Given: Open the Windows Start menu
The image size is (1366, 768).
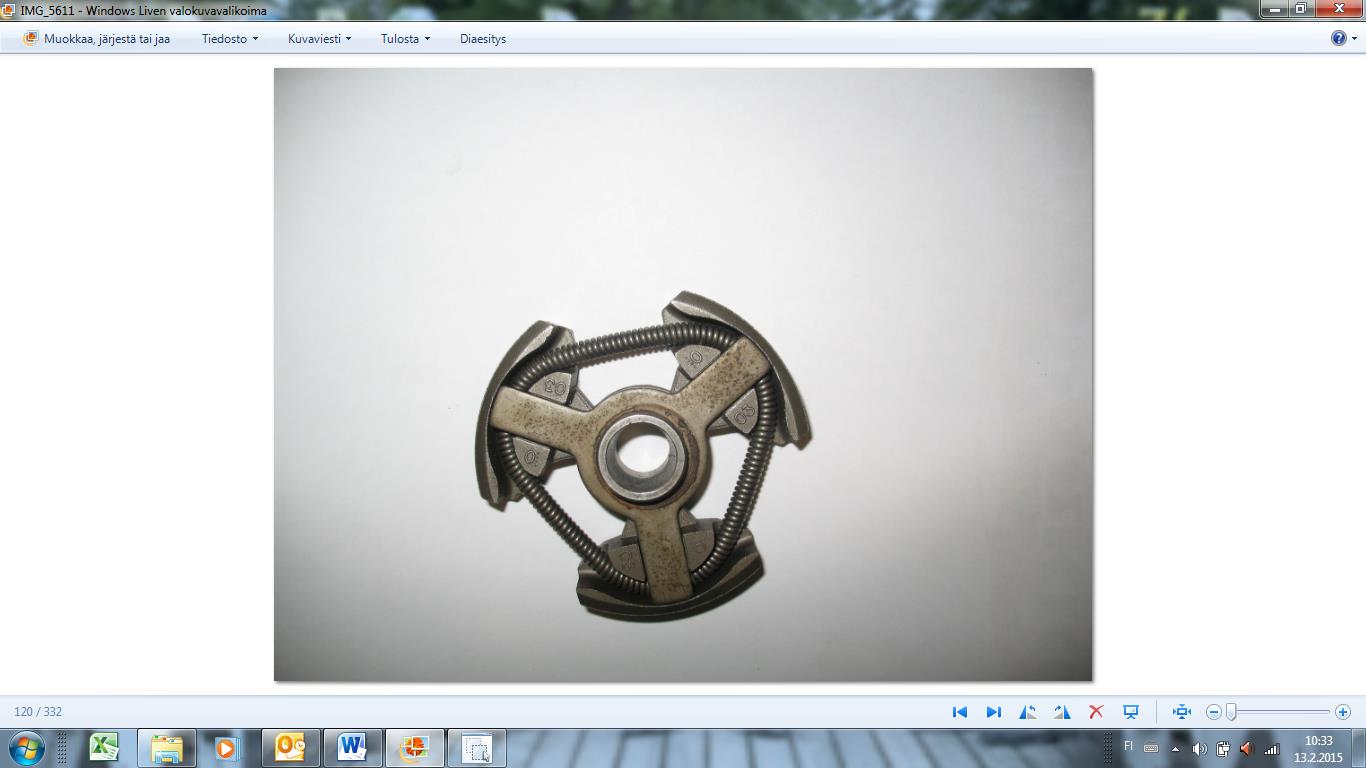Looking at the screenshot, I should [x=27, y=748].
